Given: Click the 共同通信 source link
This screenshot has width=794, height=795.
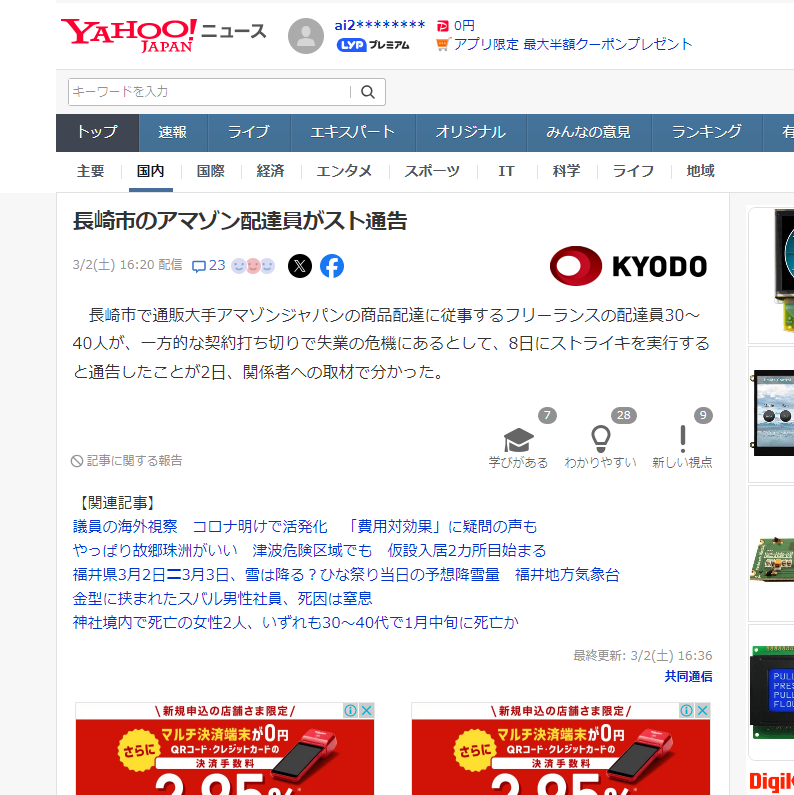Looking at the screenshot, I should 688,676.
